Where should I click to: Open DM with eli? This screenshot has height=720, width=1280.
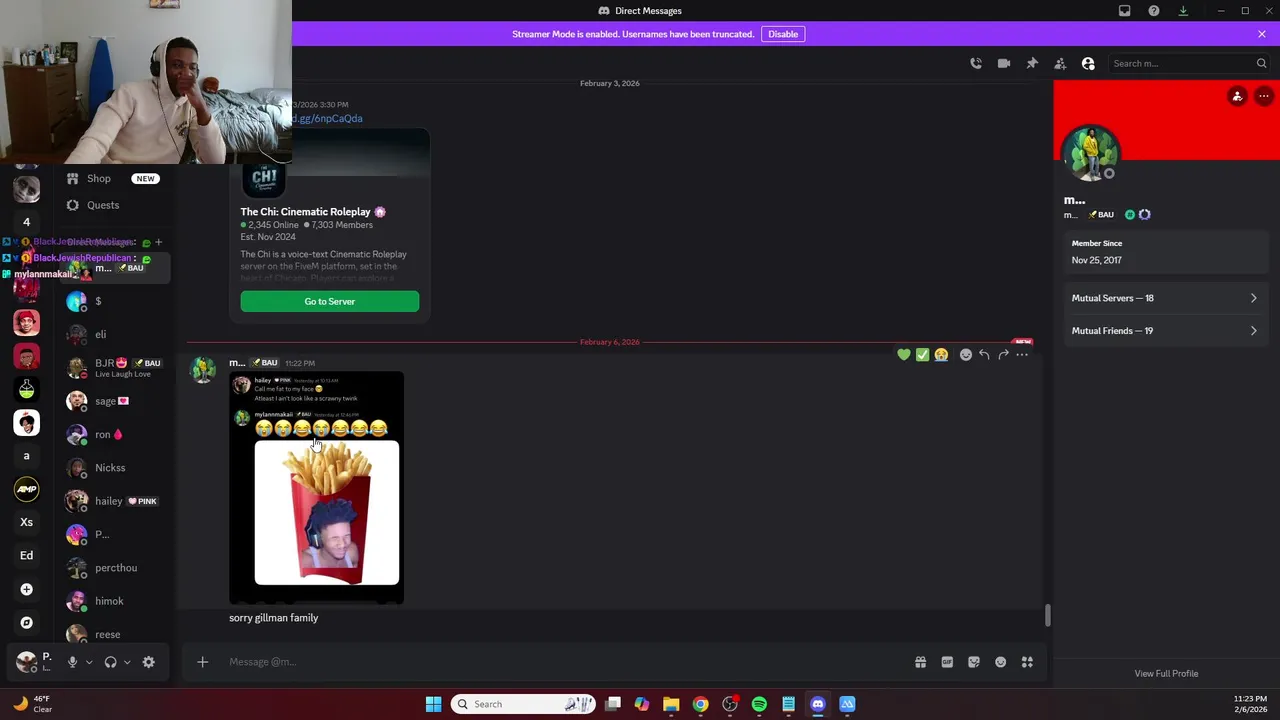coord(113,334)
